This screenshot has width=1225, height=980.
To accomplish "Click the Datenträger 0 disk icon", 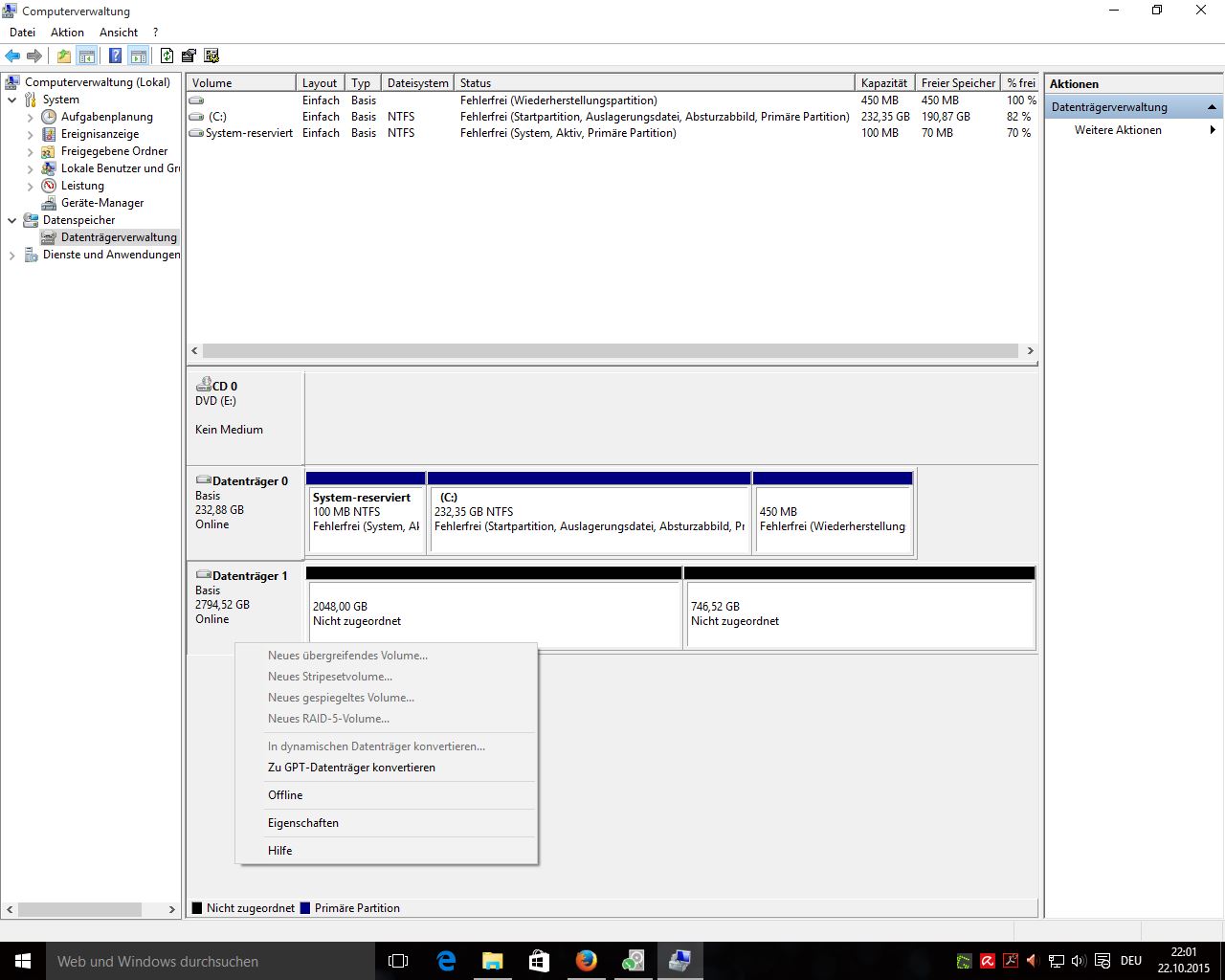I will [x=203, y=480].
